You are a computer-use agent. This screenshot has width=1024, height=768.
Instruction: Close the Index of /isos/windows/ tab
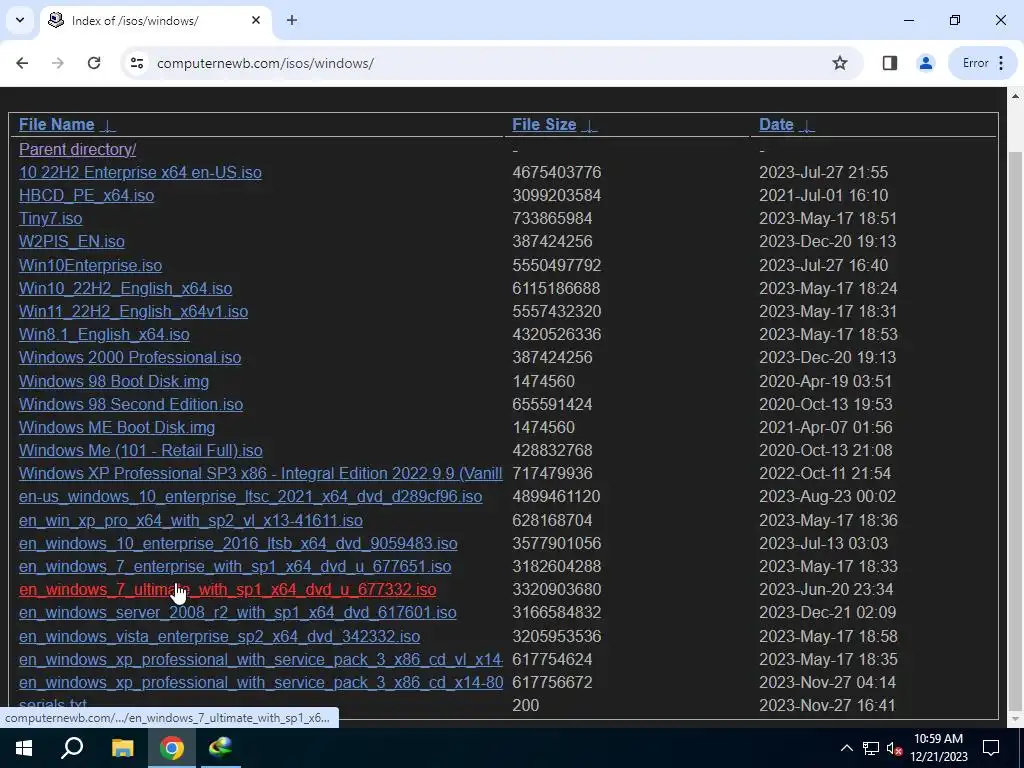[x=256, y=20]
